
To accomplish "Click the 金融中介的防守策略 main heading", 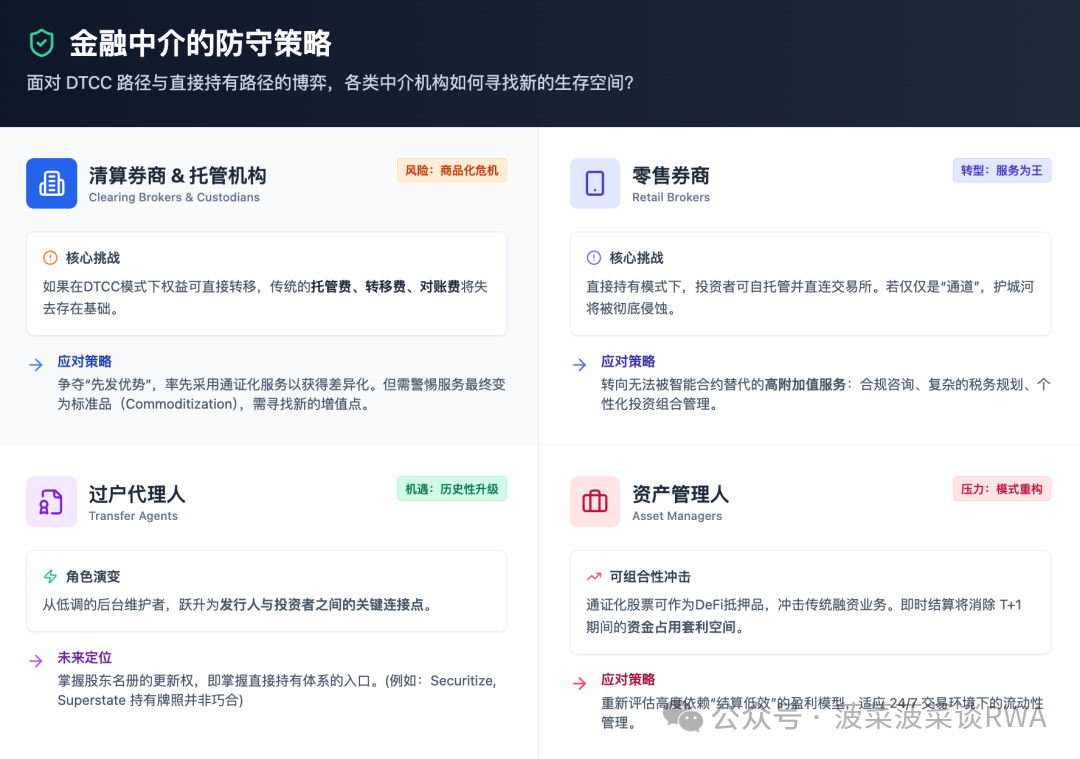I will pos(200,43).
